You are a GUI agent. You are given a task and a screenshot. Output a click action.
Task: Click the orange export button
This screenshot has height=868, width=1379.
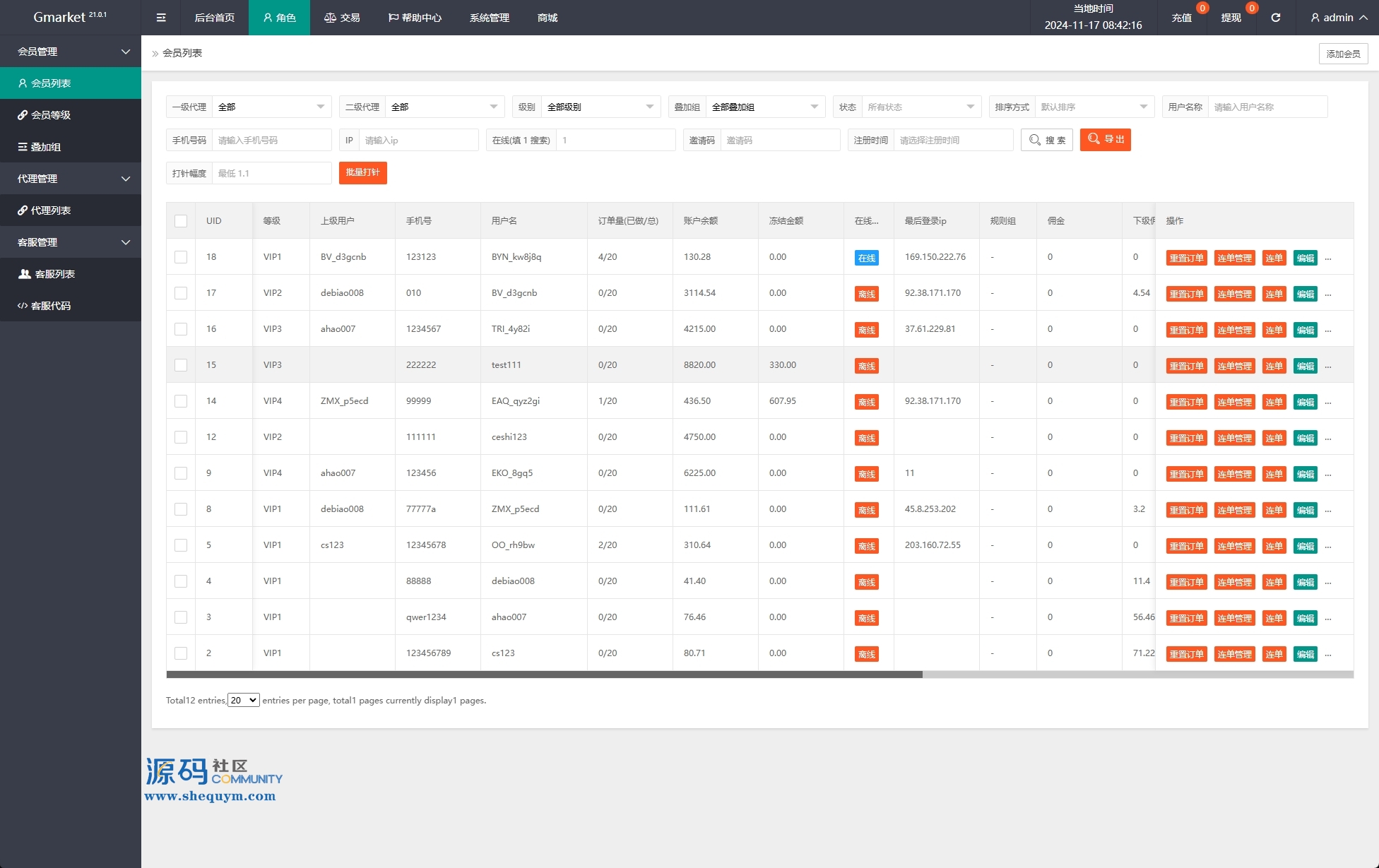(1105, 140)
